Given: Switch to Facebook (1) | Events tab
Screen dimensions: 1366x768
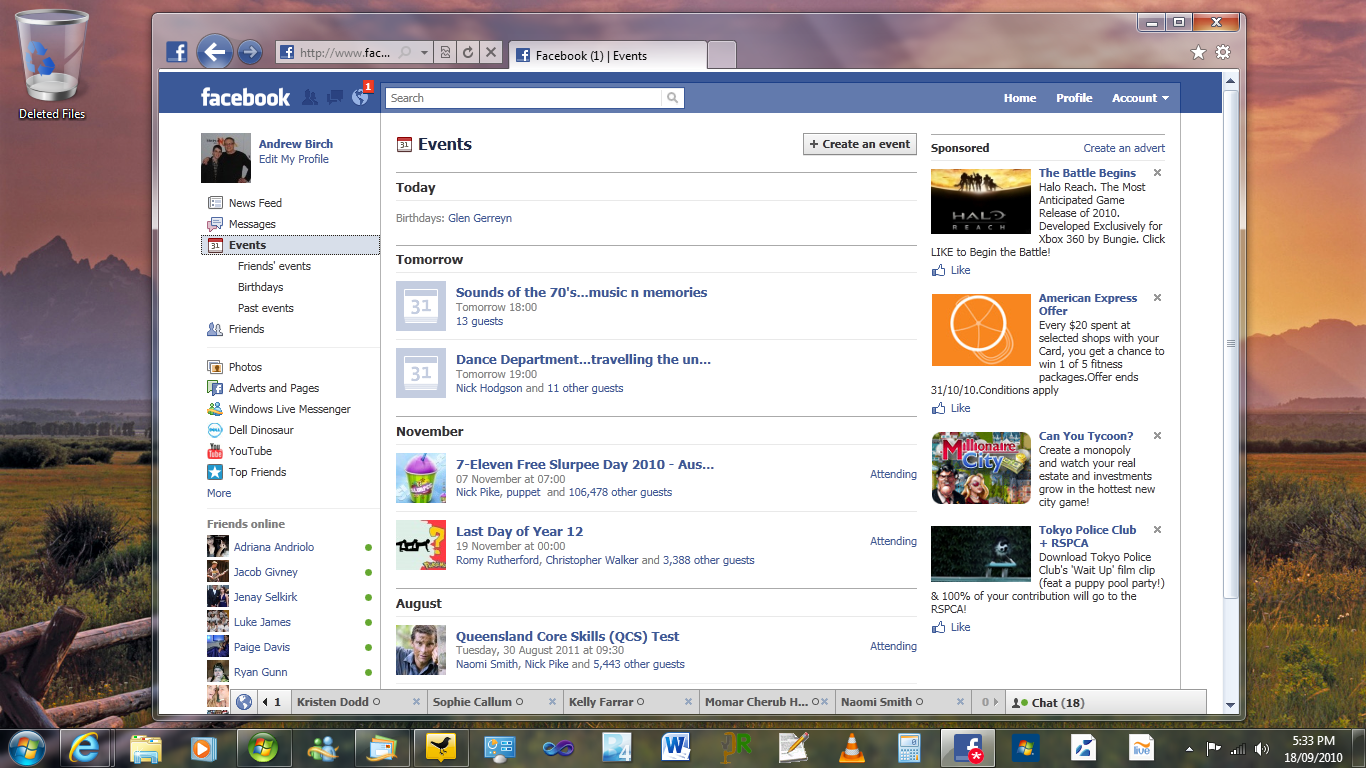Looking at the screenshot, I should tap(608, 55).
